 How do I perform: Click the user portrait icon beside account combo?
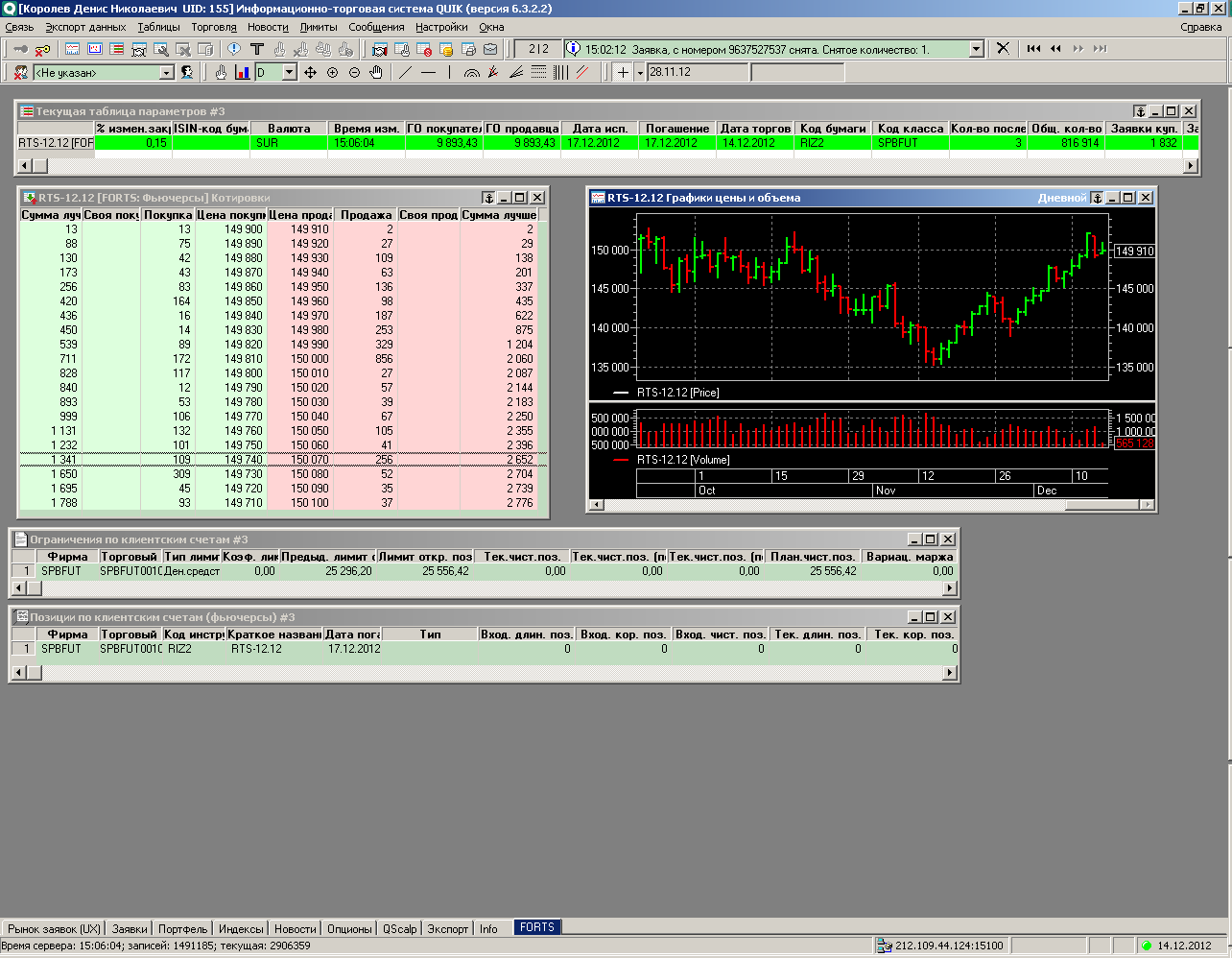[187, 72]
